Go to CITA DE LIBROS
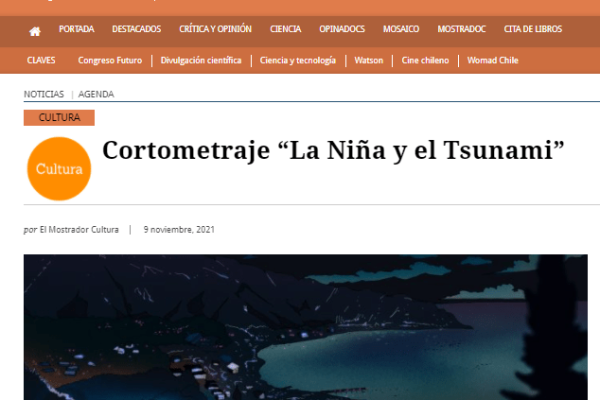Viewport: 600px width, 400px height. coord(533,29)
